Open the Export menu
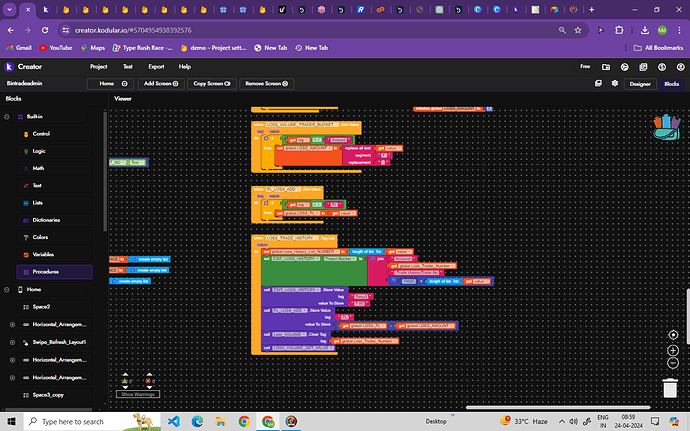The image size is (690, 431). click(156, 66)
